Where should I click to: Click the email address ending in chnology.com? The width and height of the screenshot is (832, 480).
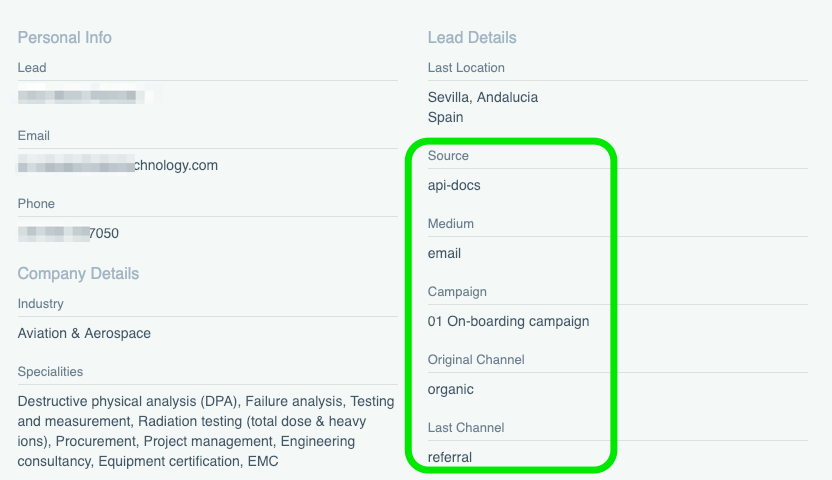tap(118, 165)
